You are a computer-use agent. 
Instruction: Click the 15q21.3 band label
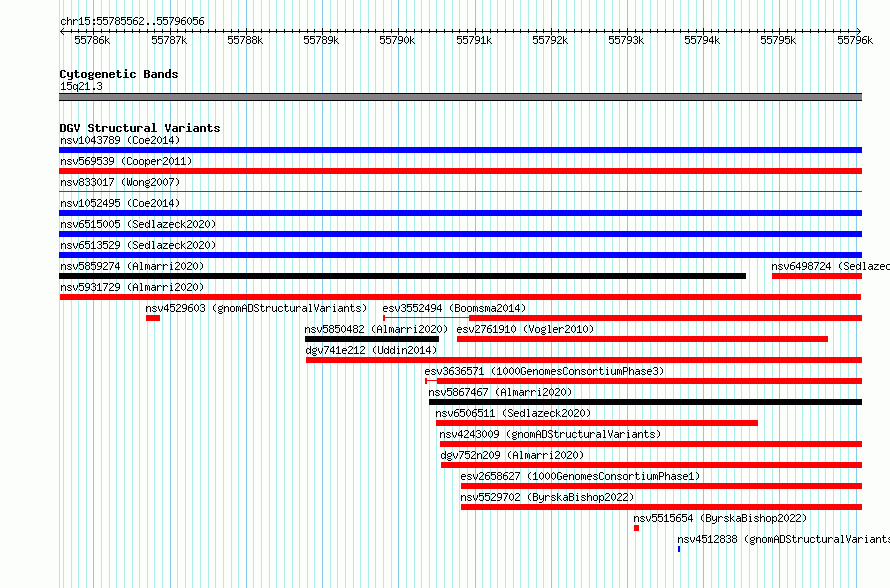click(x=81, y=86)
